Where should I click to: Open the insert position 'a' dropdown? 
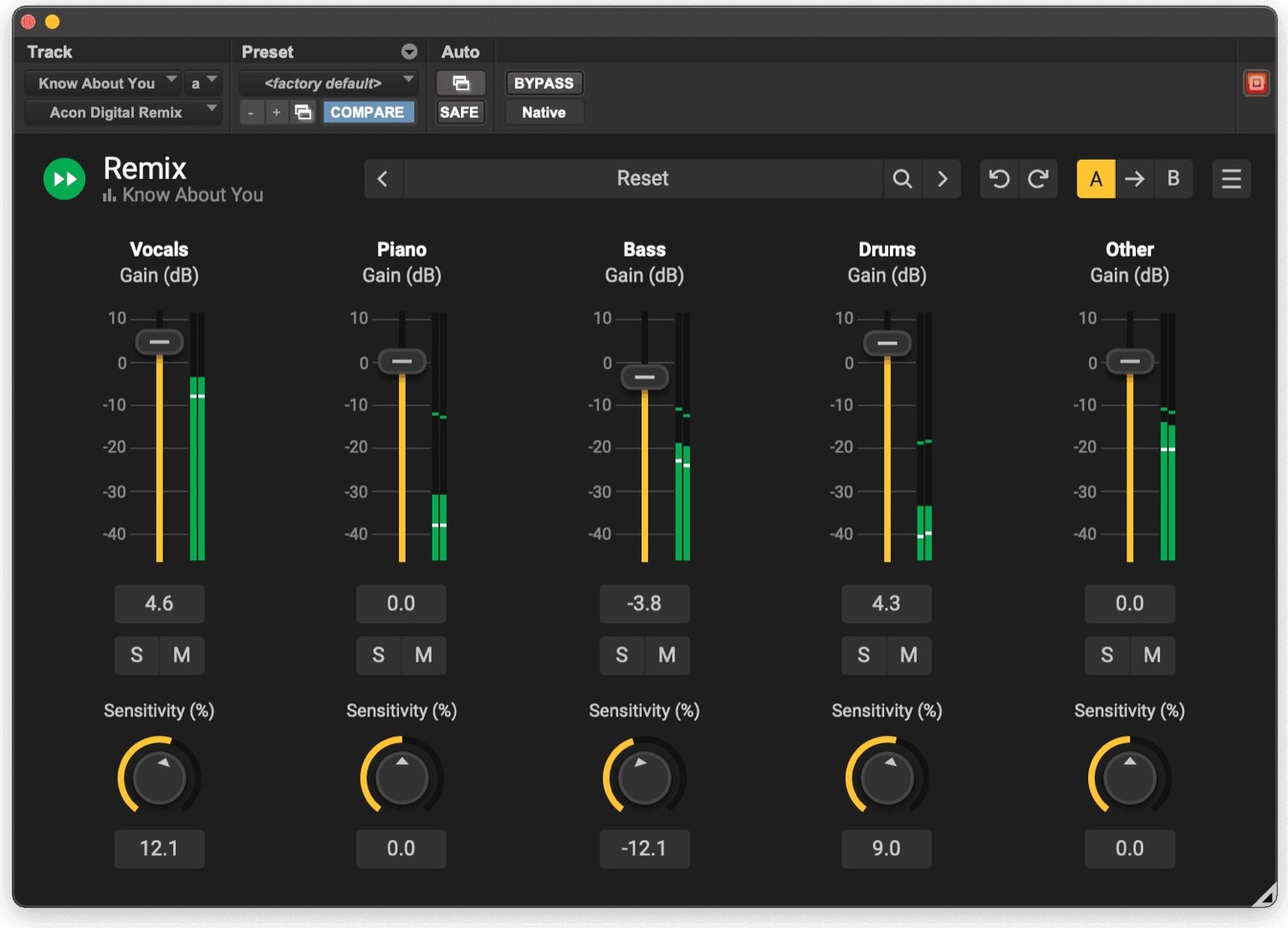[x=202, y=83]
